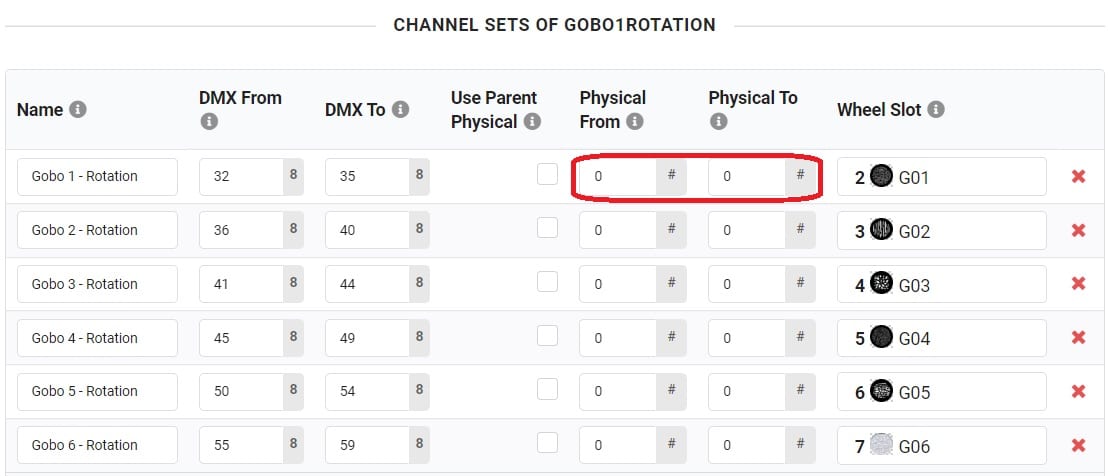Toggle Use Parent Physical for Gobo 4
Screen dimensions: 1108x476
(547, 336)
